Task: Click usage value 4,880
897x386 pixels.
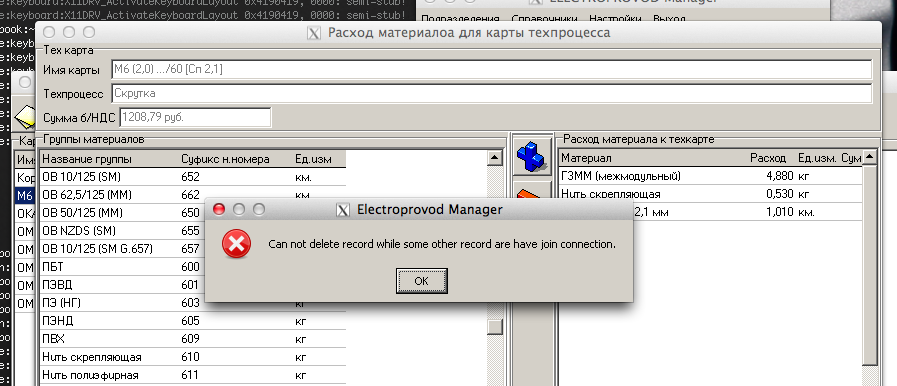Action: [780, 176]
